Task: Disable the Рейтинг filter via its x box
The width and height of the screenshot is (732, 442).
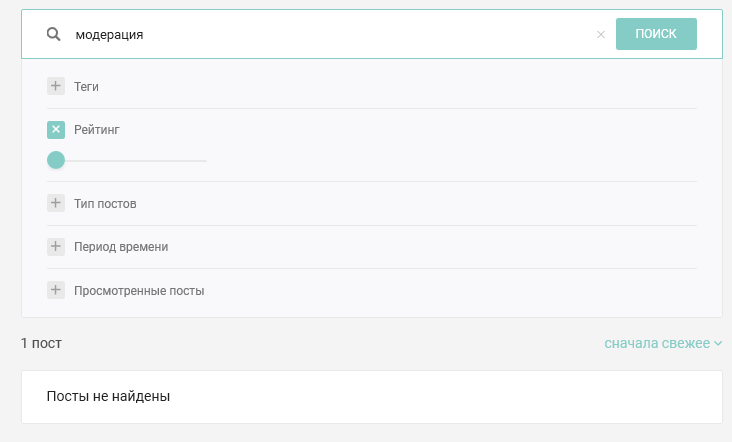Action: [x=56, y=129]
